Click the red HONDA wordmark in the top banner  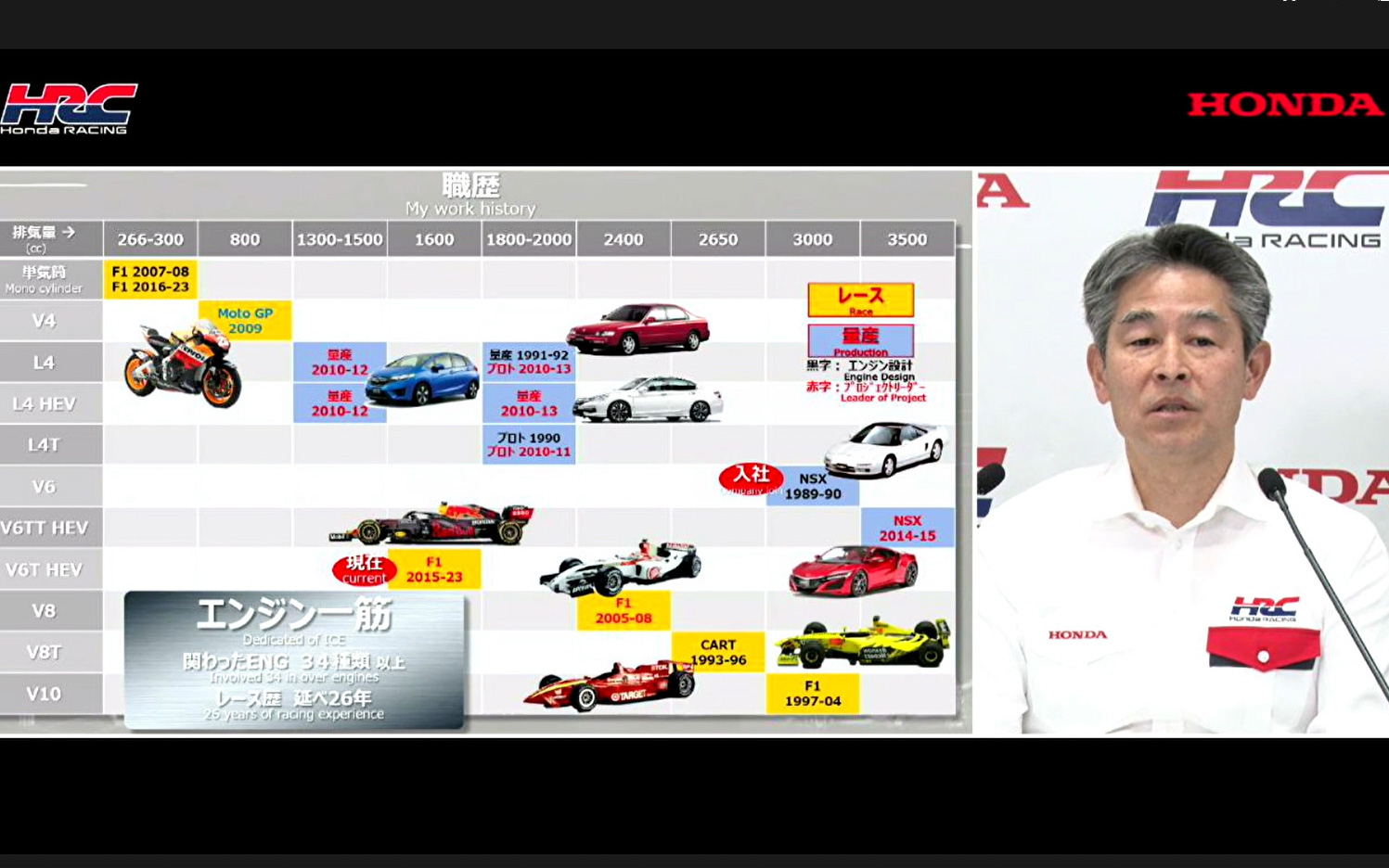(1285, 104)
